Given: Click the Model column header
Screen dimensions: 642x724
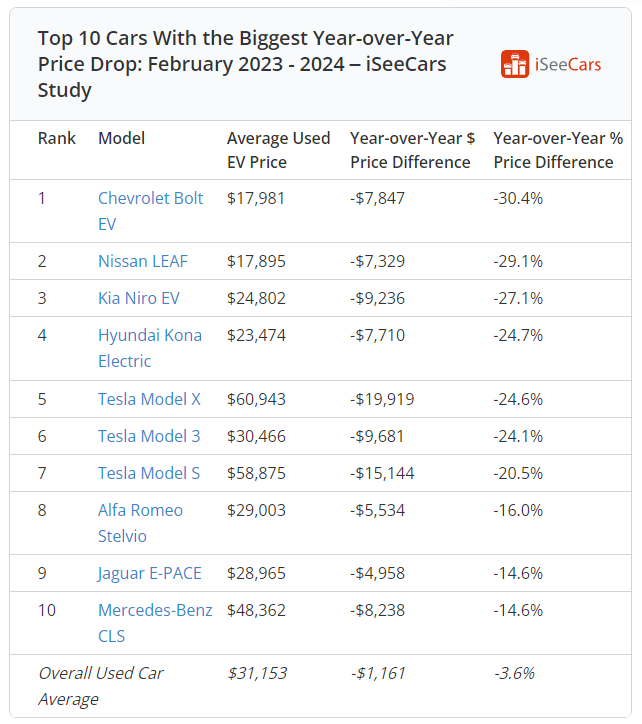Looking at the screenshot, I should tap(121, 138).
